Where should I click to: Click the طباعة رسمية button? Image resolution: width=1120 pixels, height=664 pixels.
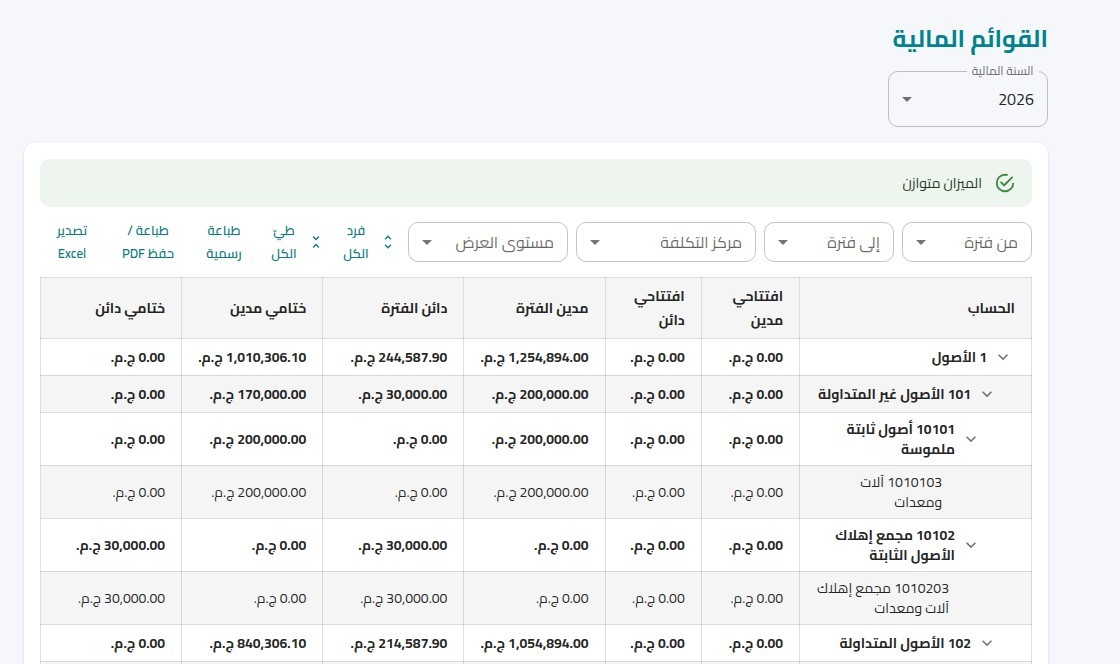click(224, 242)
